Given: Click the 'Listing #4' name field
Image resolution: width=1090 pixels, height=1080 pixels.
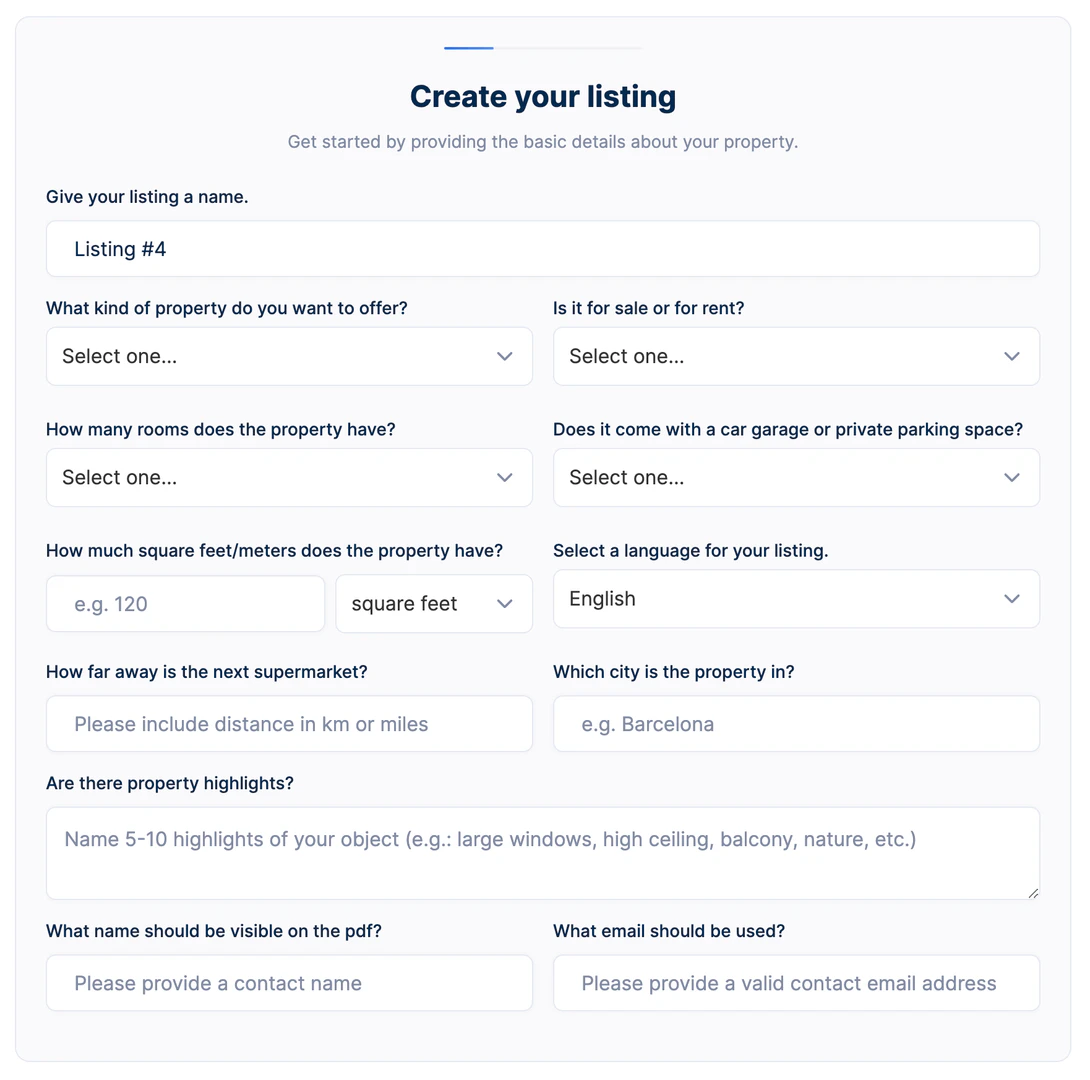Looking at the screenshot, I should click(x=542, y=248).
